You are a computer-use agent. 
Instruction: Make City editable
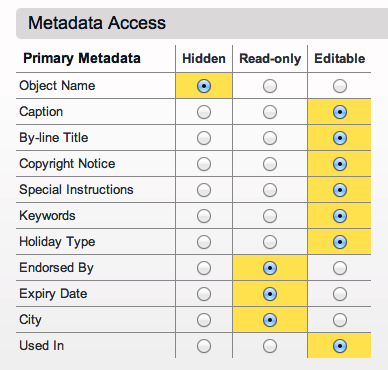click(340, 320)
